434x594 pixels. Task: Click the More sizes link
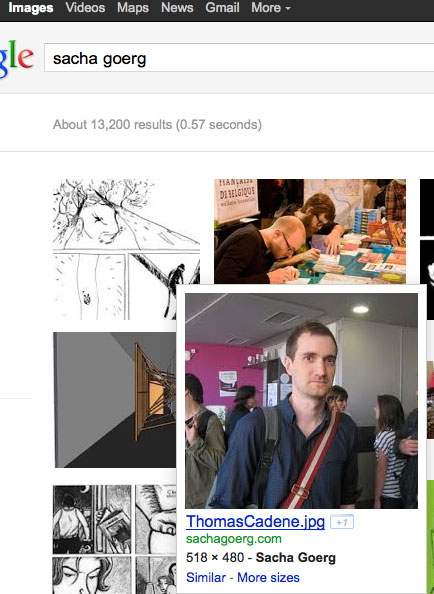pos(268,577)
